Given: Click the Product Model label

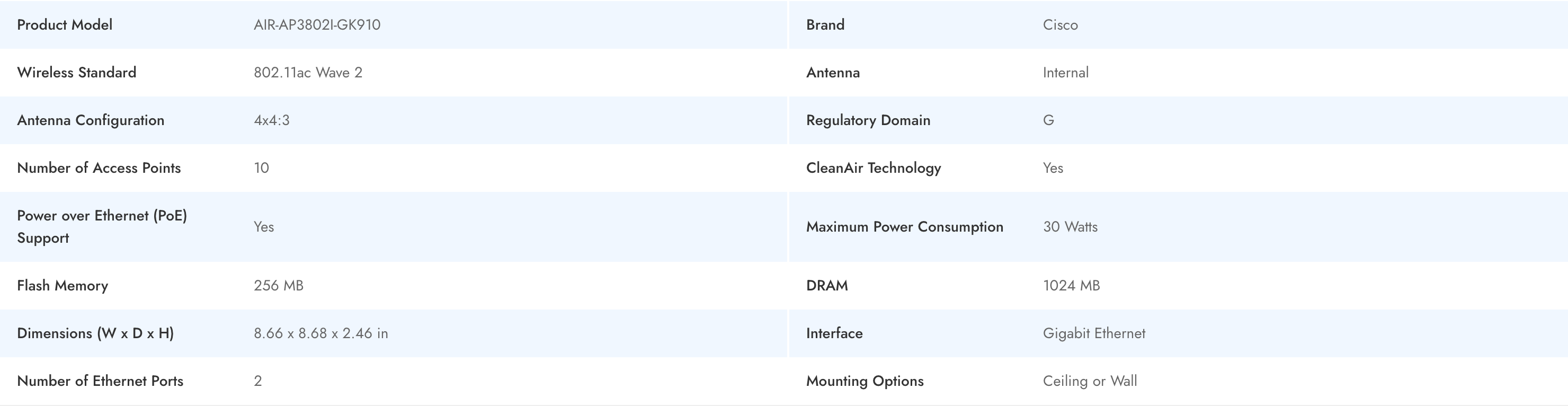Looking at the screenshot, I should click(65, 25).
